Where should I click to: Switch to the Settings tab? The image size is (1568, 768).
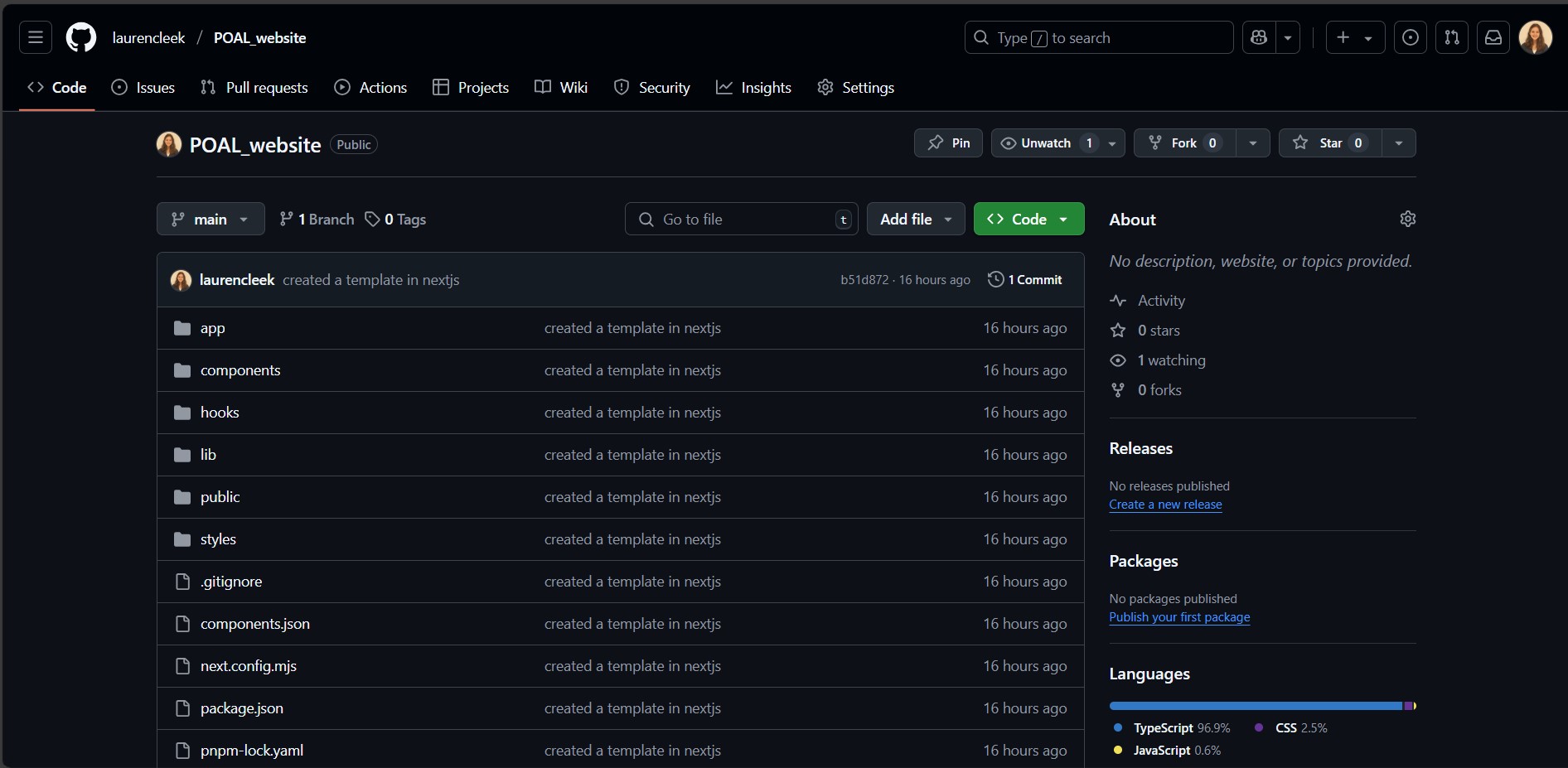(x=856, y=87)
